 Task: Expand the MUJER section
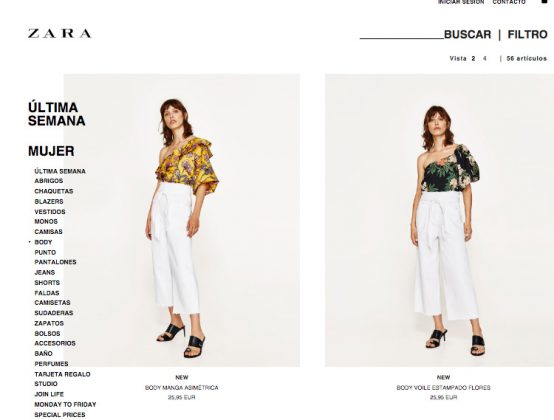(x=51, y=151)
